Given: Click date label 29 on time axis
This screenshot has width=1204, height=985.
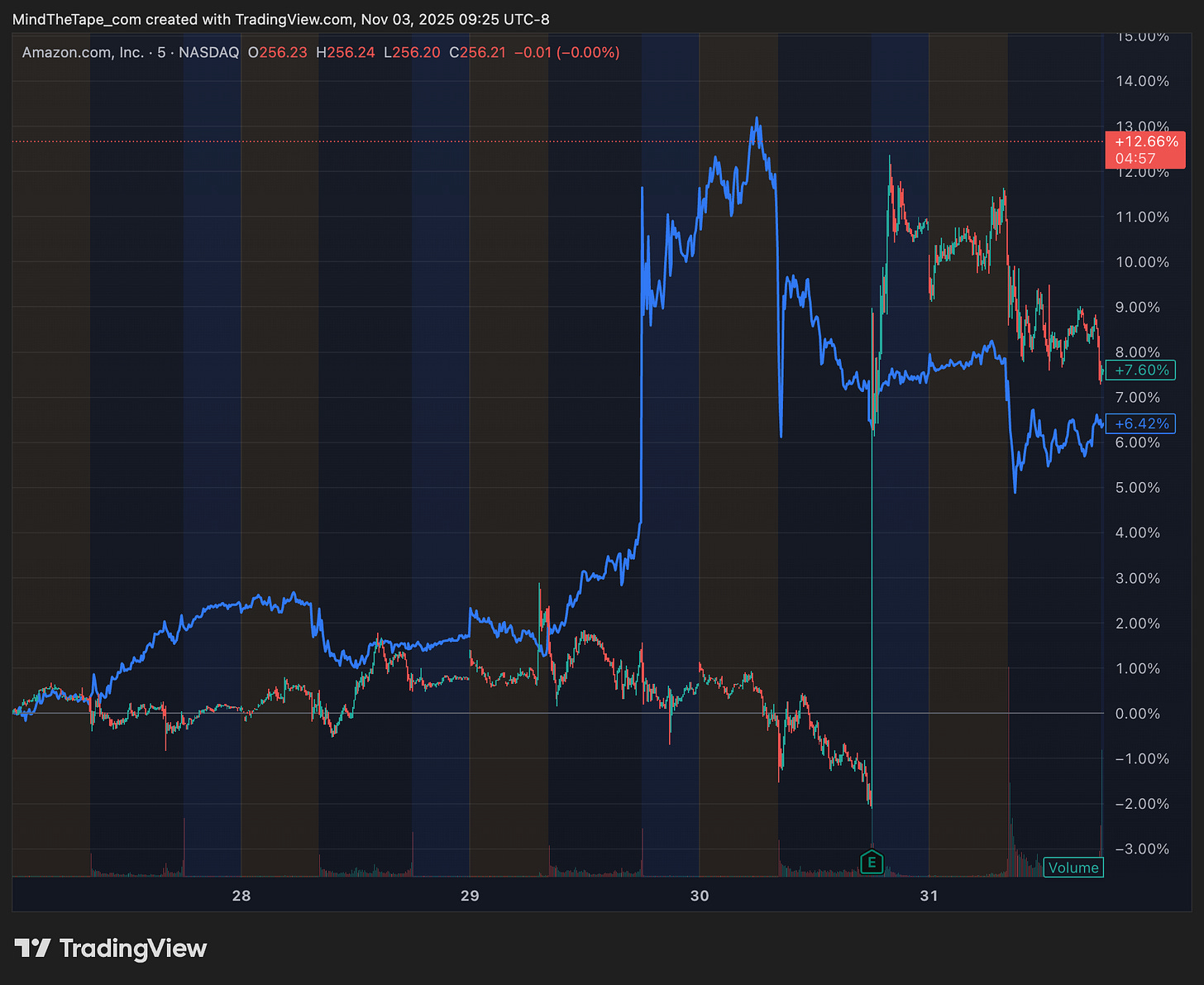Looking at the screenshot, I should pos(470,896).
